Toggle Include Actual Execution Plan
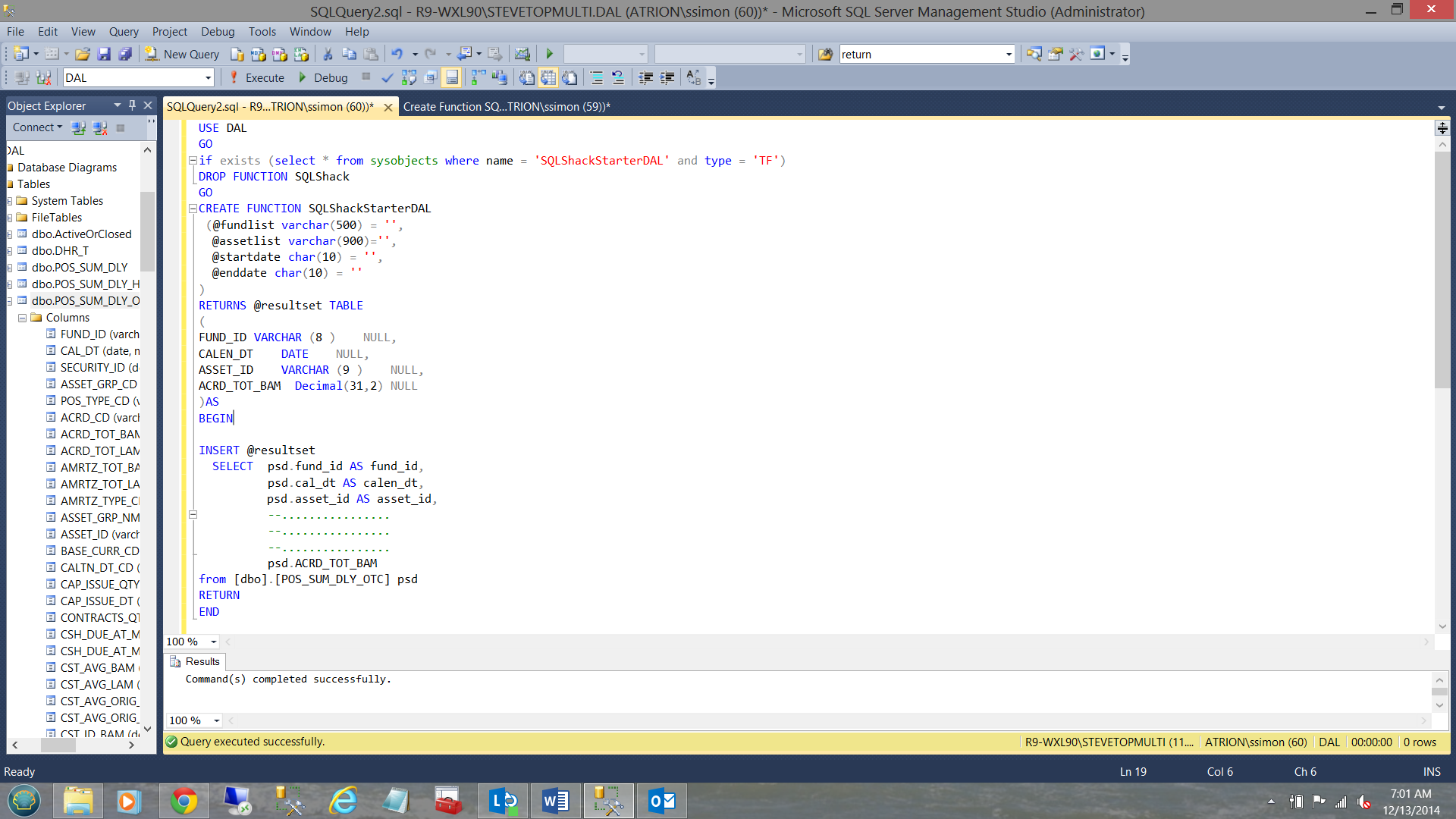Viewport: 1456px width, 819px height. [x=479, y=77]
